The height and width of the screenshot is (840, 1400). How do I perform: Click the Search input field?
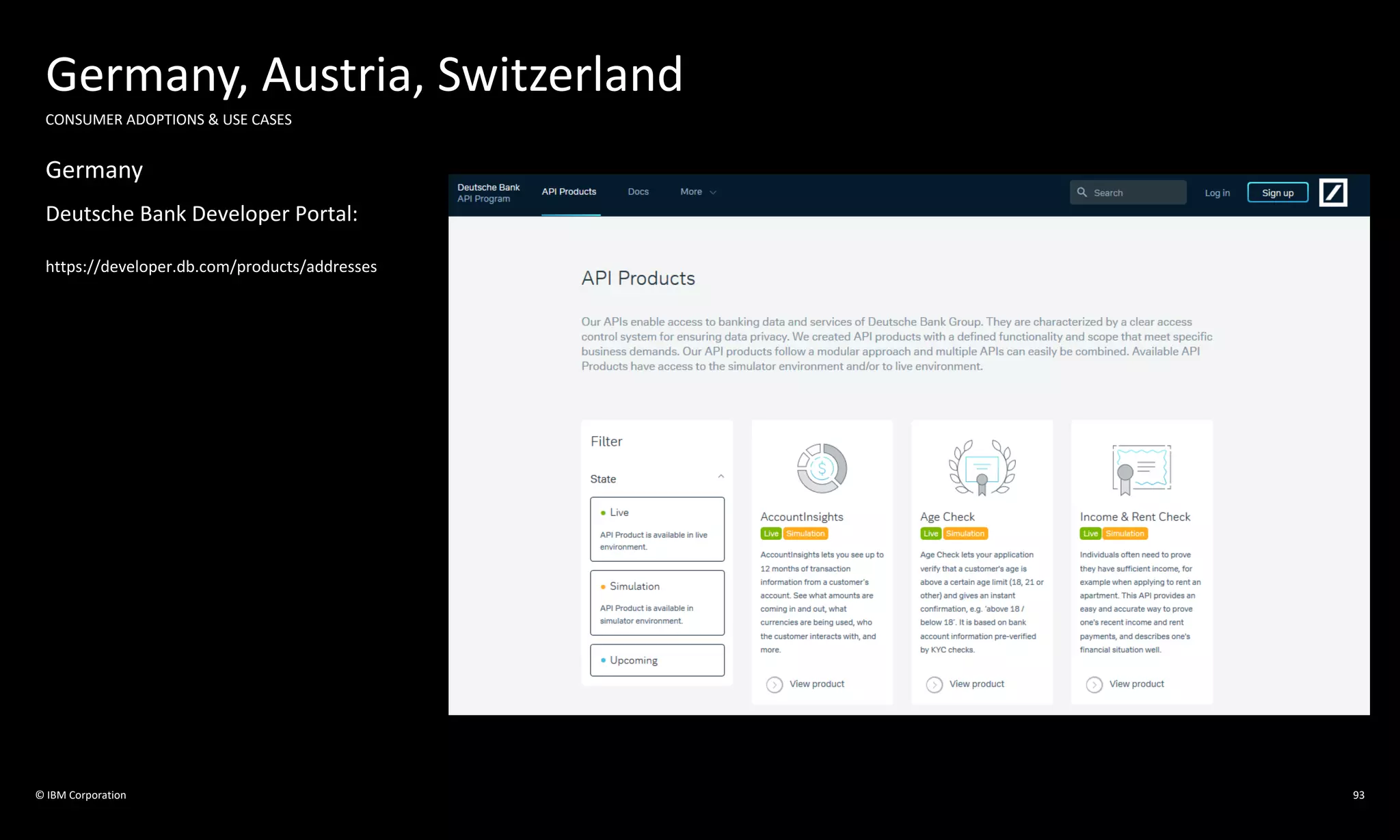click(x=1128, y=193)
